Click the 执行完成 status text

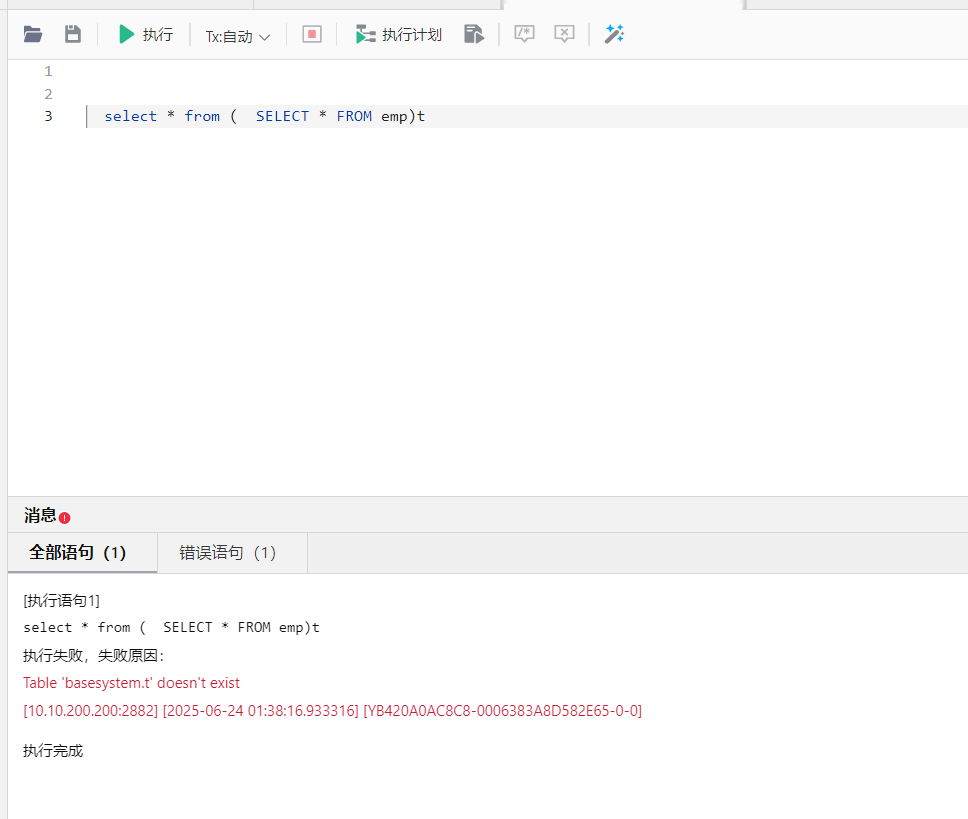(53, 750)
